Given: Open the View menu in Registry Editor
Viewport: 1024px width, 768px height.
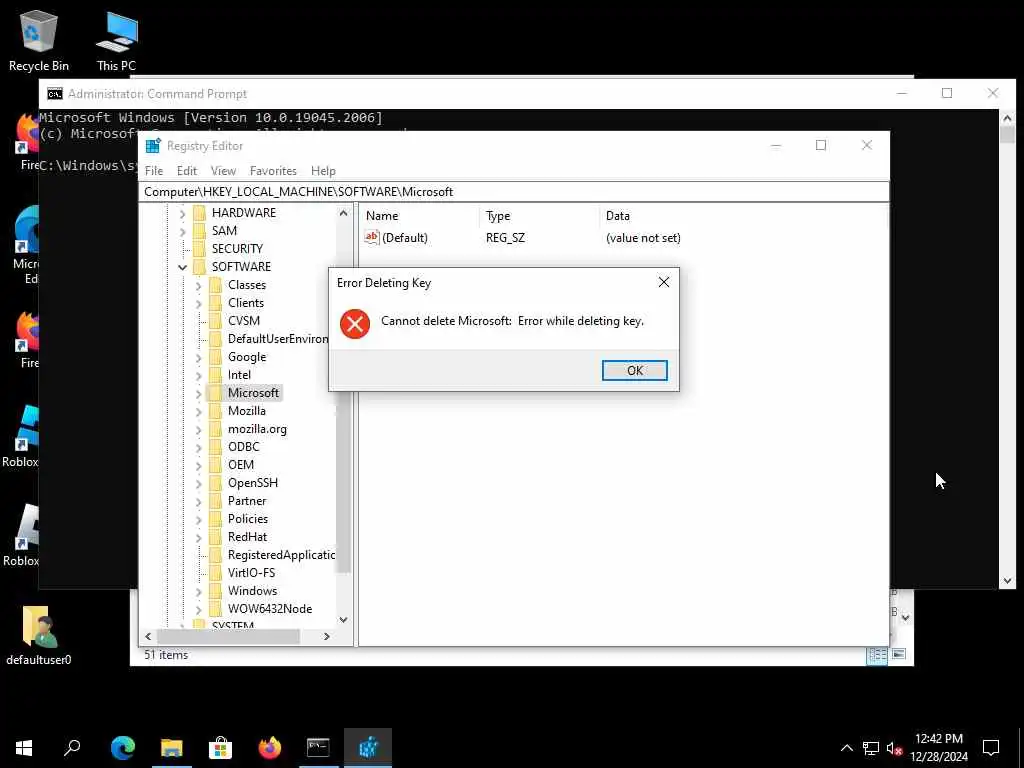Looking at the screenshot, I should click(223, 170).
